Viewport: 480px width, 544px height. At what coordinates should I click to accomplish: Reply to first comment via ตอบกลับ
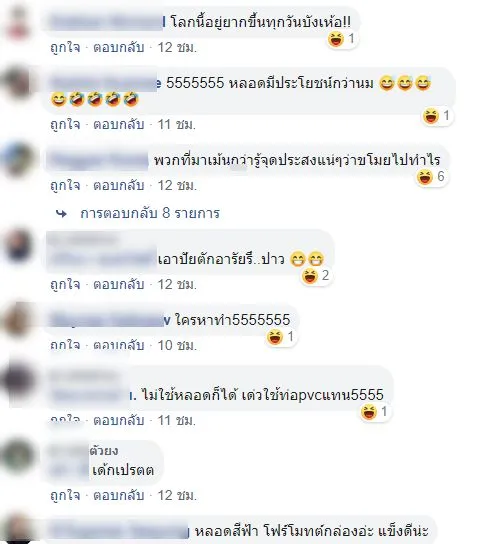tap(119, 48)
